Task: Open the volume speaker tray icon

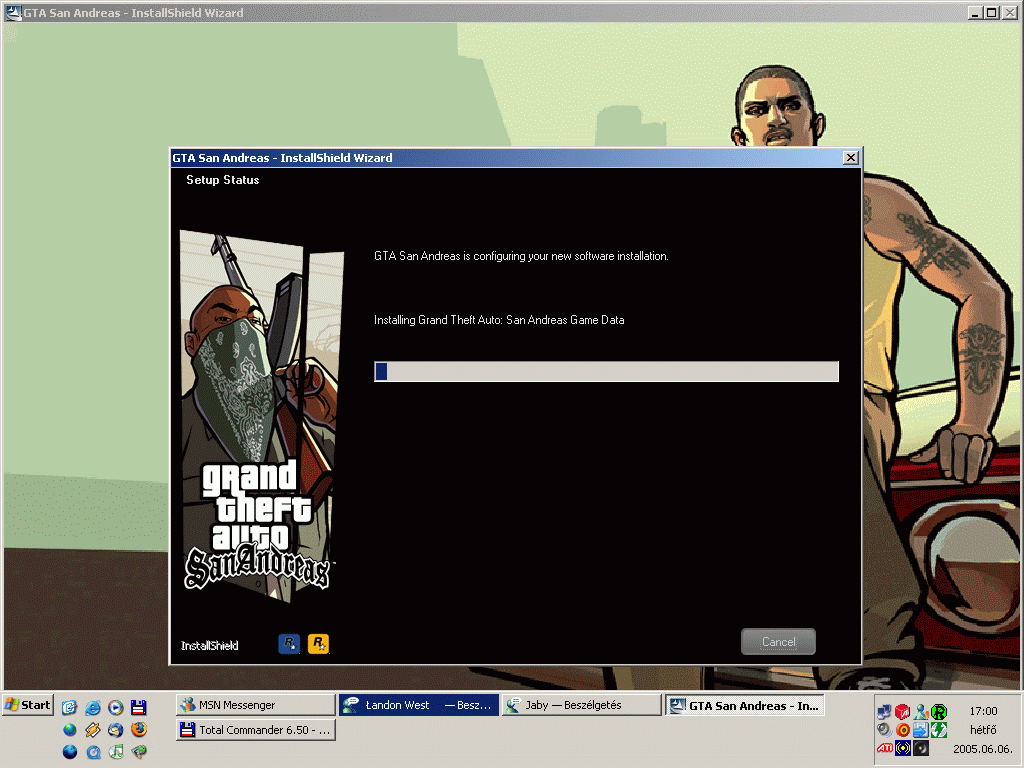Action: pos(884,730)
